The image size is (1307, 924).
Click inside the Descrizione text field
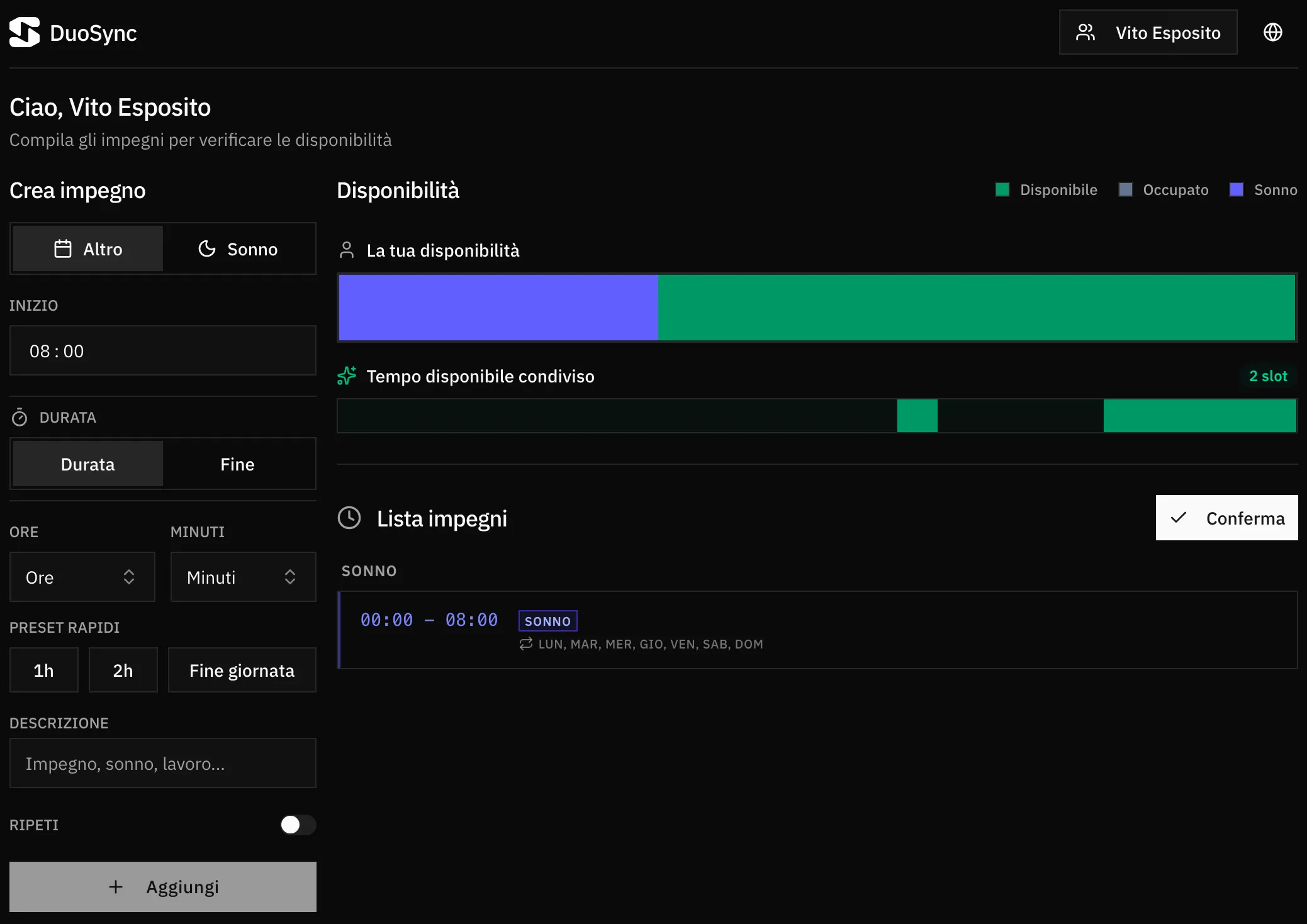(x=162, y=763)
